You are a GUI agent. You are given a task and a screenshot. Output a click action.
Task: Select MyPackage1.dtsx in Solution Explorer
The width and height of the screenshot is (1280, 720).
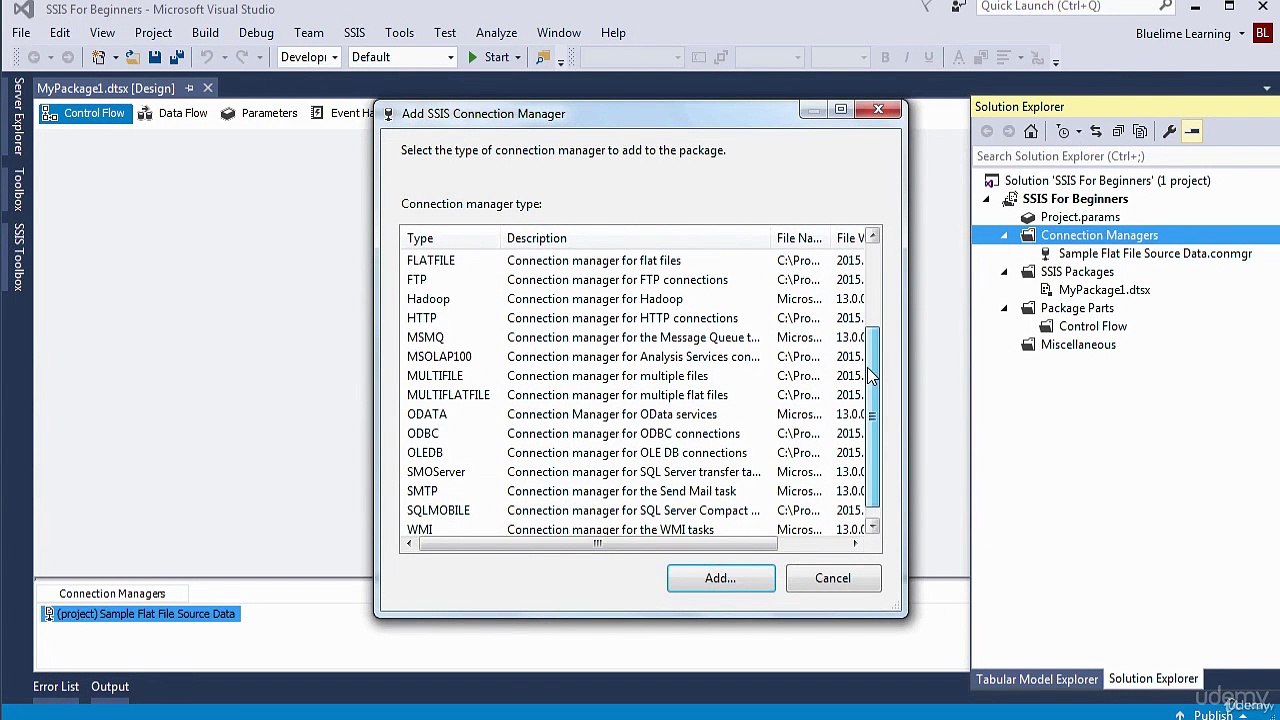click(x=1104, y=290)
